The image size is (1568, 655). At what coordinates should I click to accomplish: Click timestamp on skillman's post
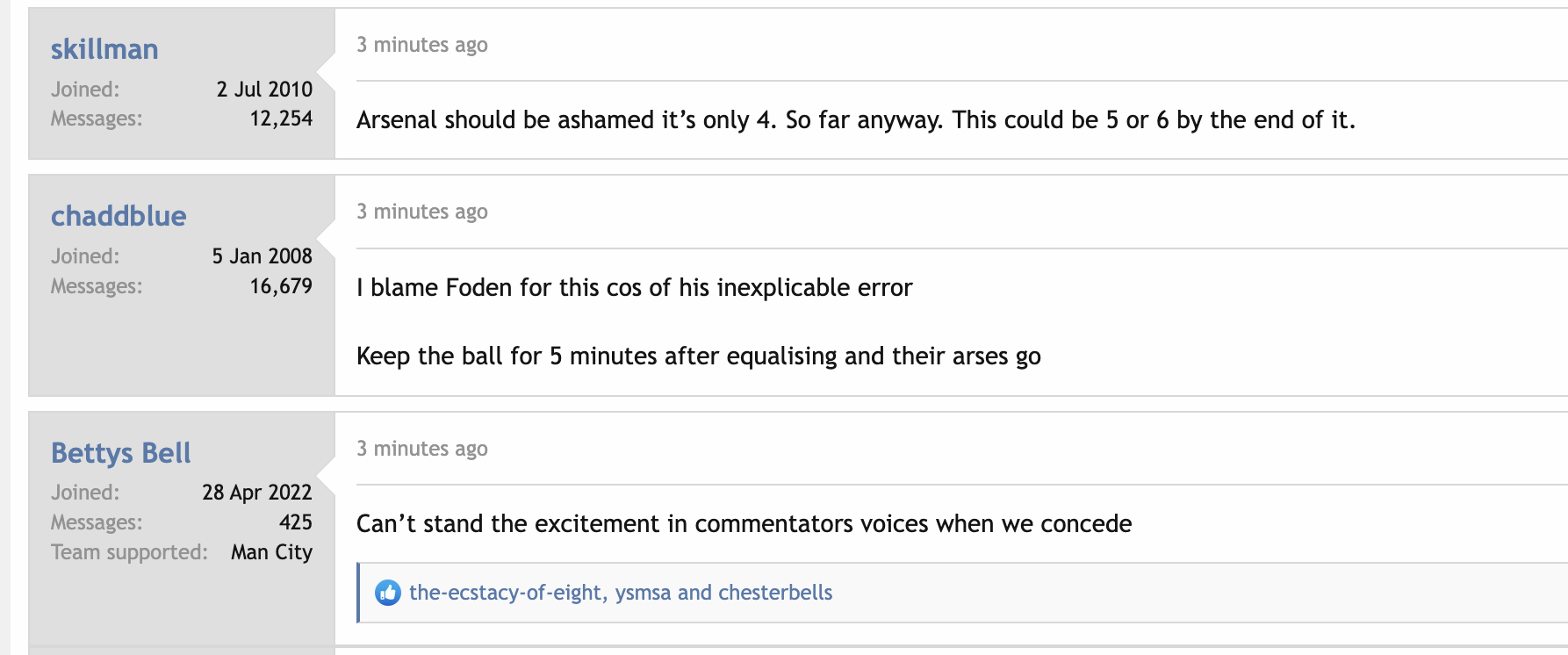(x=422, y=45)
